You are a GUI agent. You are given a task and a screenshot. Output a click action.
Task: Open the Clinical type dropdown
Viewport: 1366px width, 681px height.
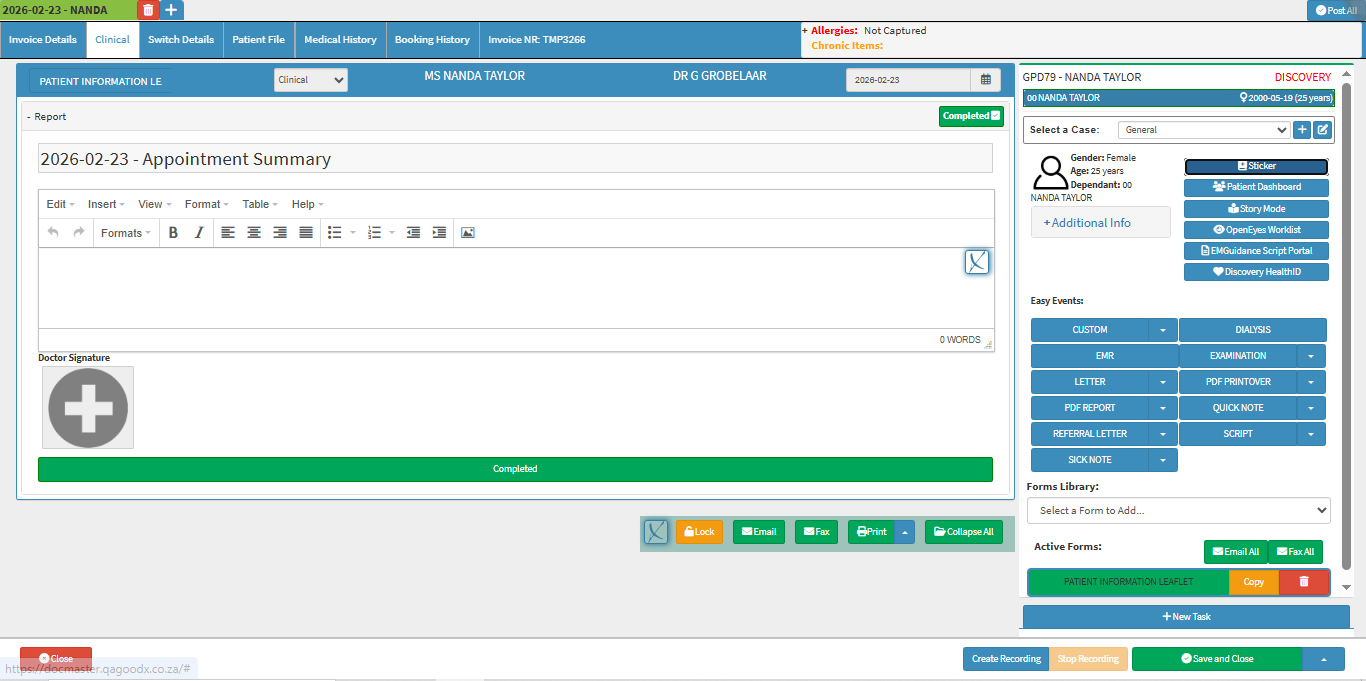pyautogui.click(x=311, y=80)
